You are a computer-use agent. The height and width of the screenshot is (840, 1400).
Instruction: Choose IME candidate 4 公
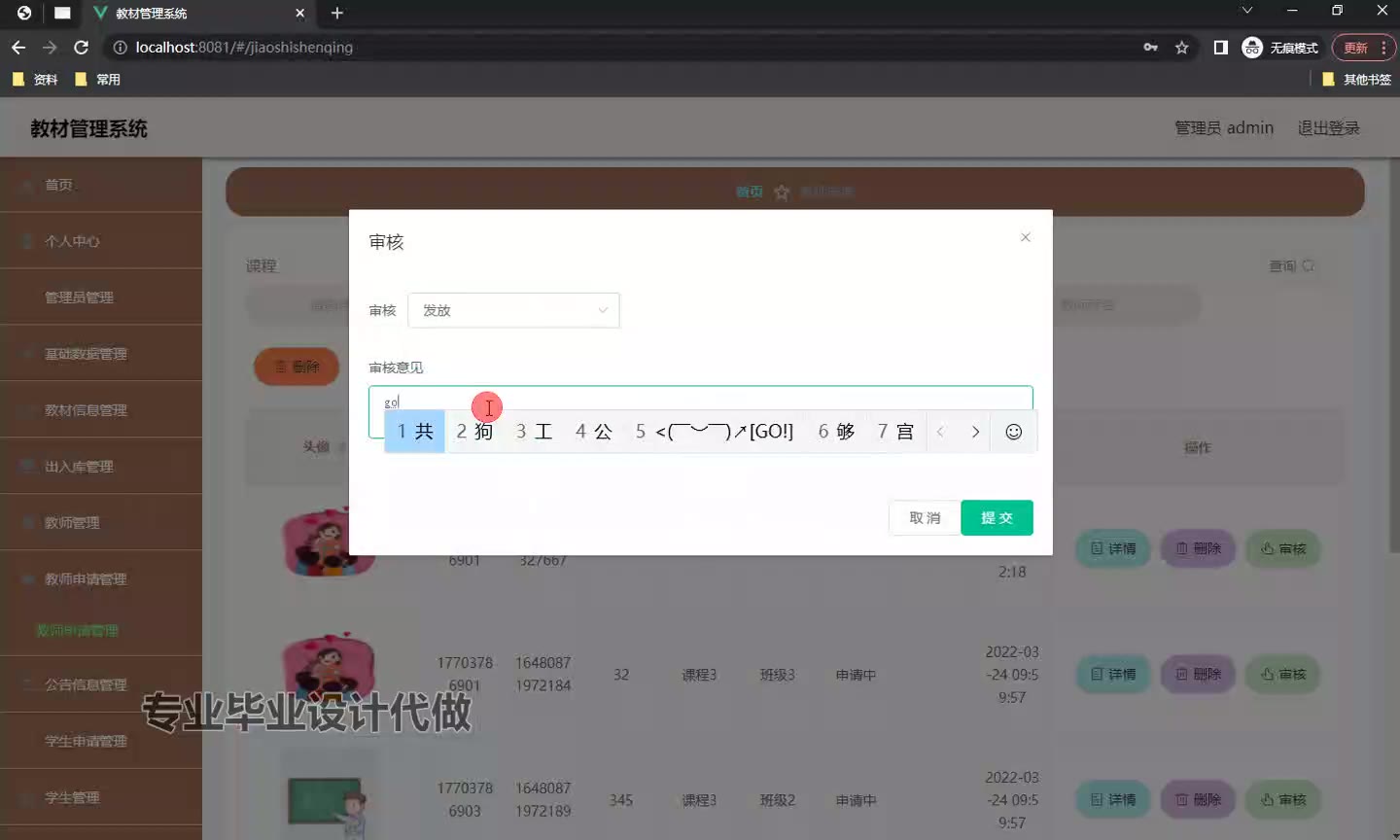[x=593, y=432]
